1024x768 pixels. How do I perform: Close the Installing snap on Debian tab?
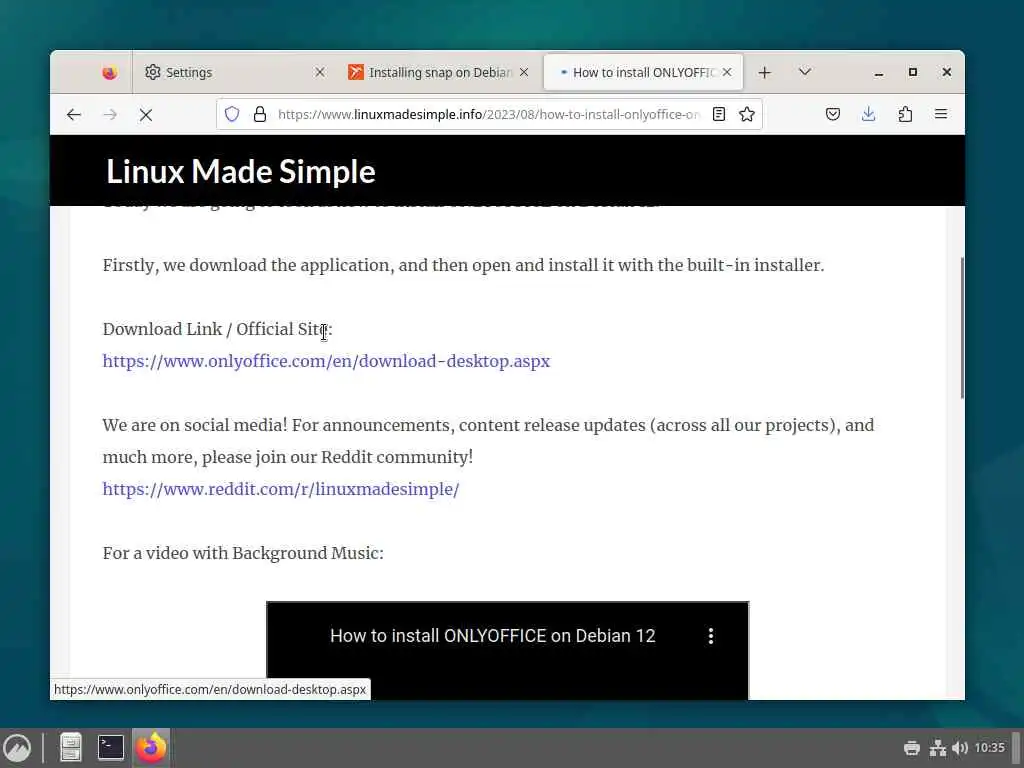pos(524,72)
